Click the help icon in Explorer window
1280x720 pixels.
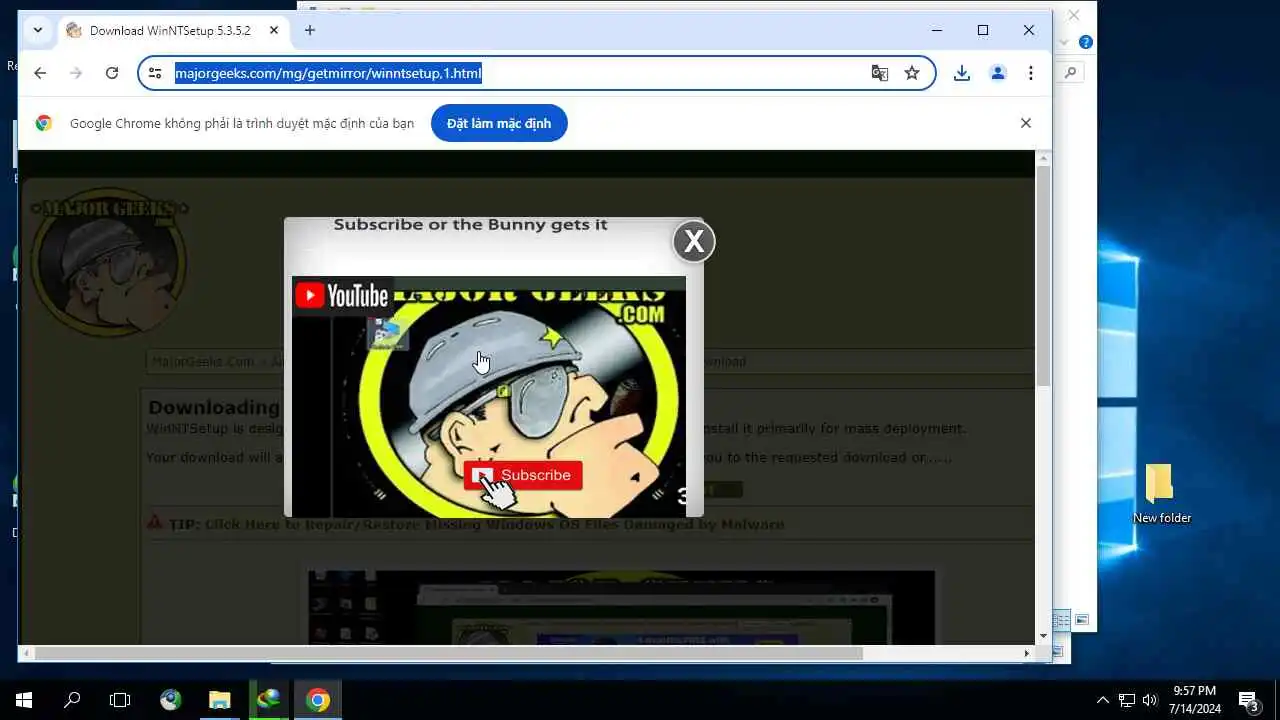pos(1086,42)
